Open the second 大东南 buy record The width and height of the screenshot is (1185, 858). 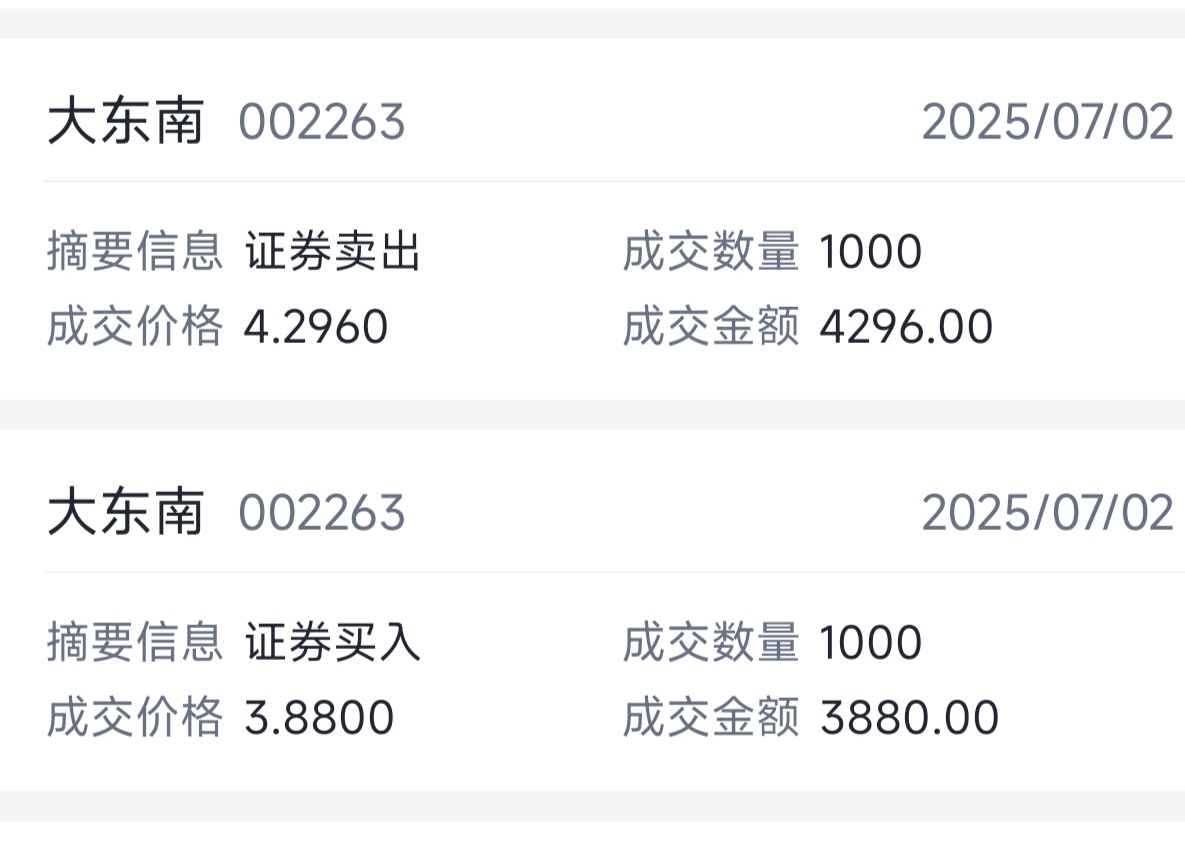click(592, 610)
